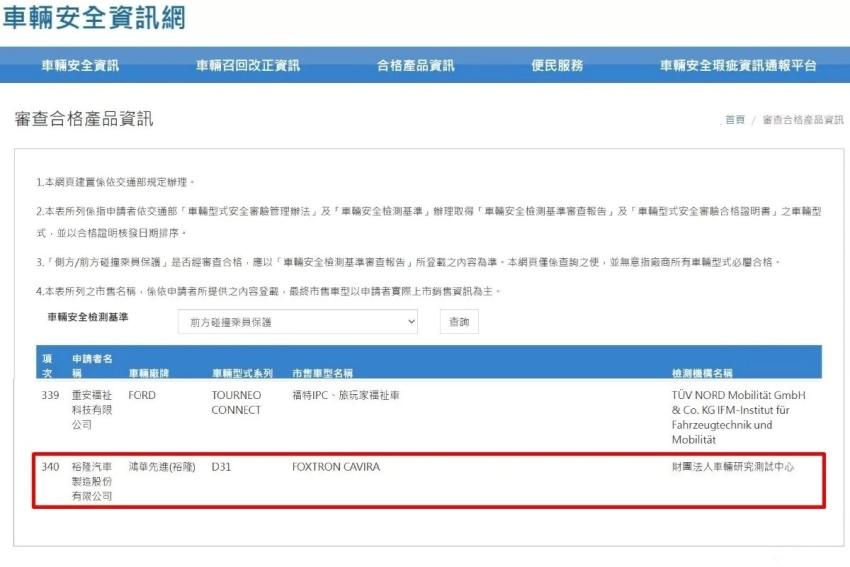
Task: Expand the 前方碰撞乘員保護 dropdown
Action: [x=298, y=322]
